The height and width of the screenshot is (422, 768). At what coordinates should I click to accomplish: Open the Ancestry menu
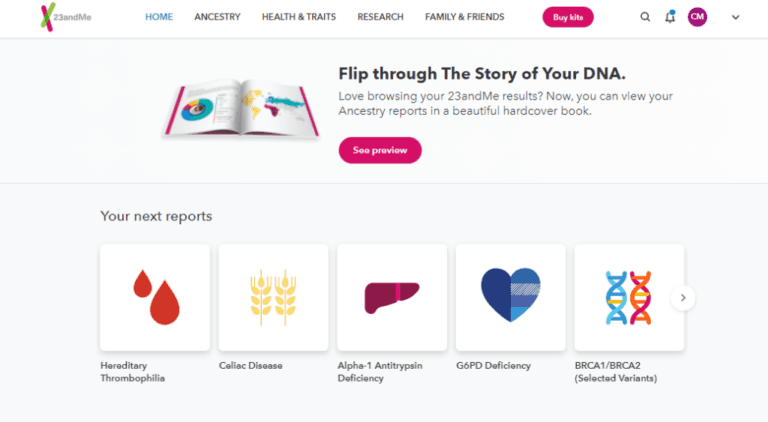coord(217,17)
